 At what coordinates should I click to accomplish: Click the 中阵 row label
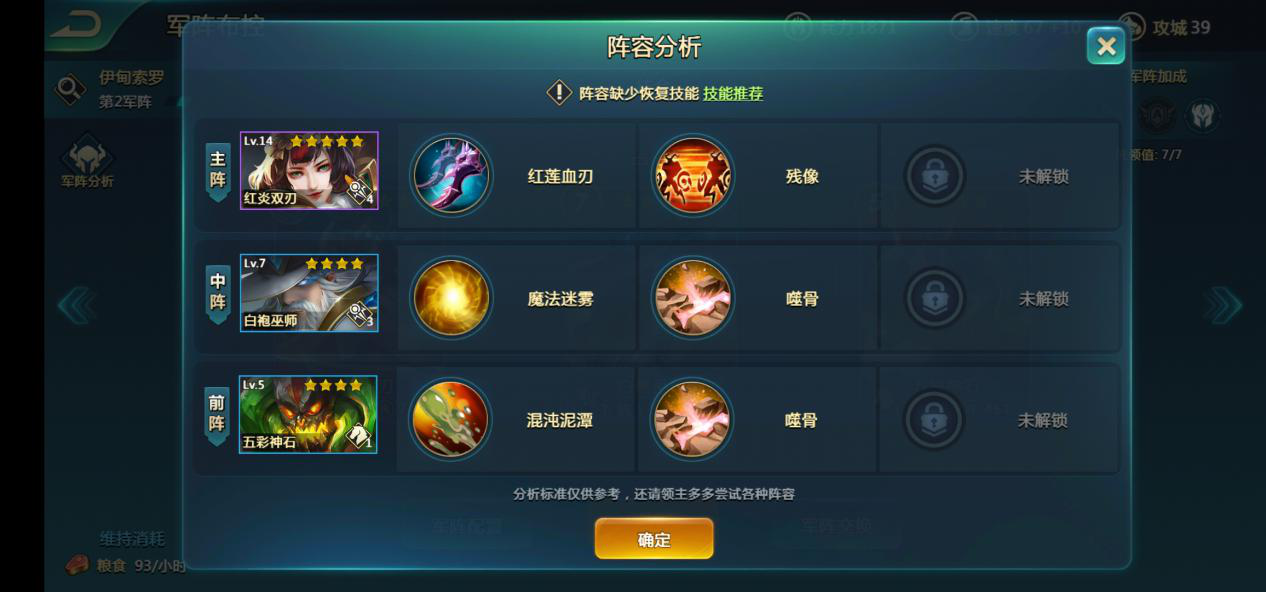(x=218, y=293)
